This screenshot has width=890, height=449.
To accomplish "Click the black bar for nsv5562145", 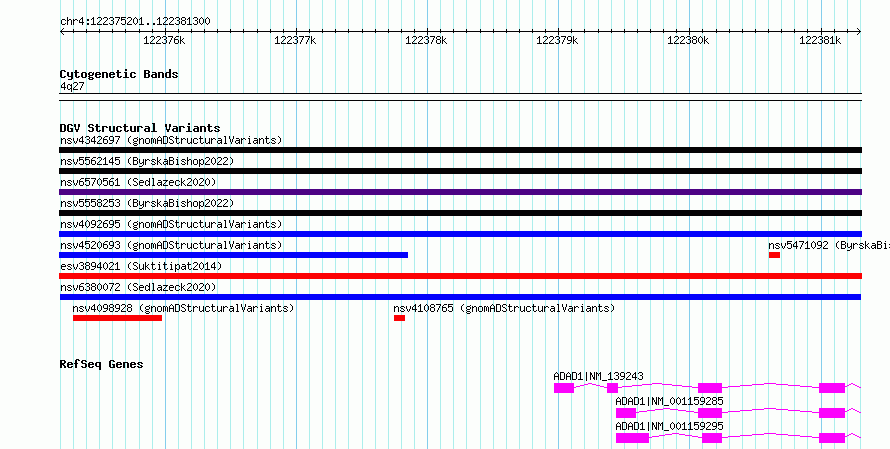I will point(460,171).
